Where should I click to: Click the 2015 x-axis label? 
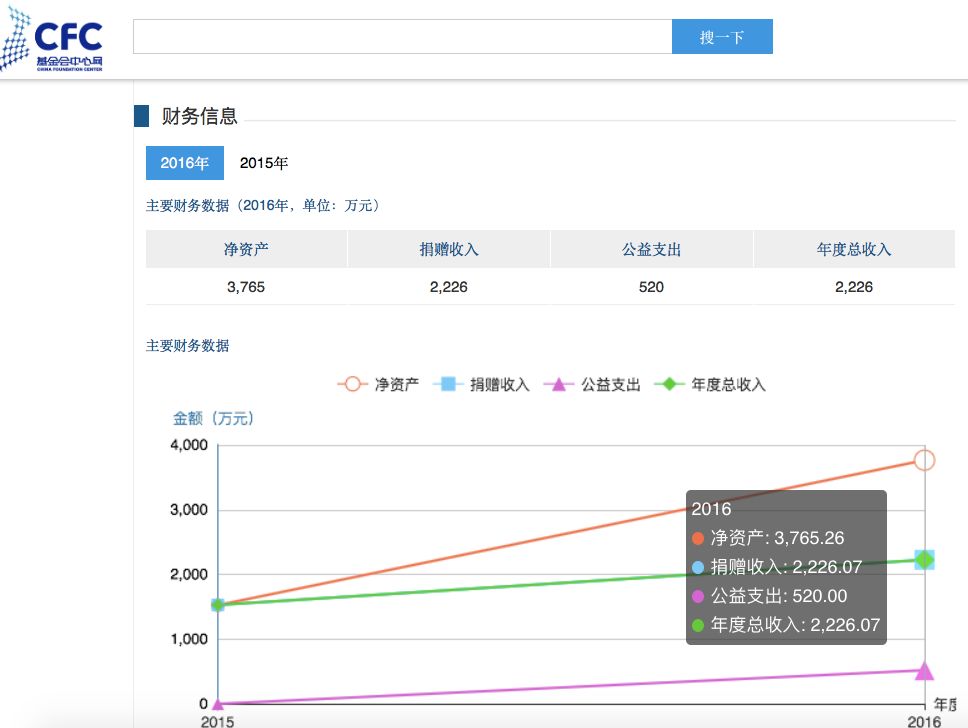pyautogui.click(x=217, y=721)
